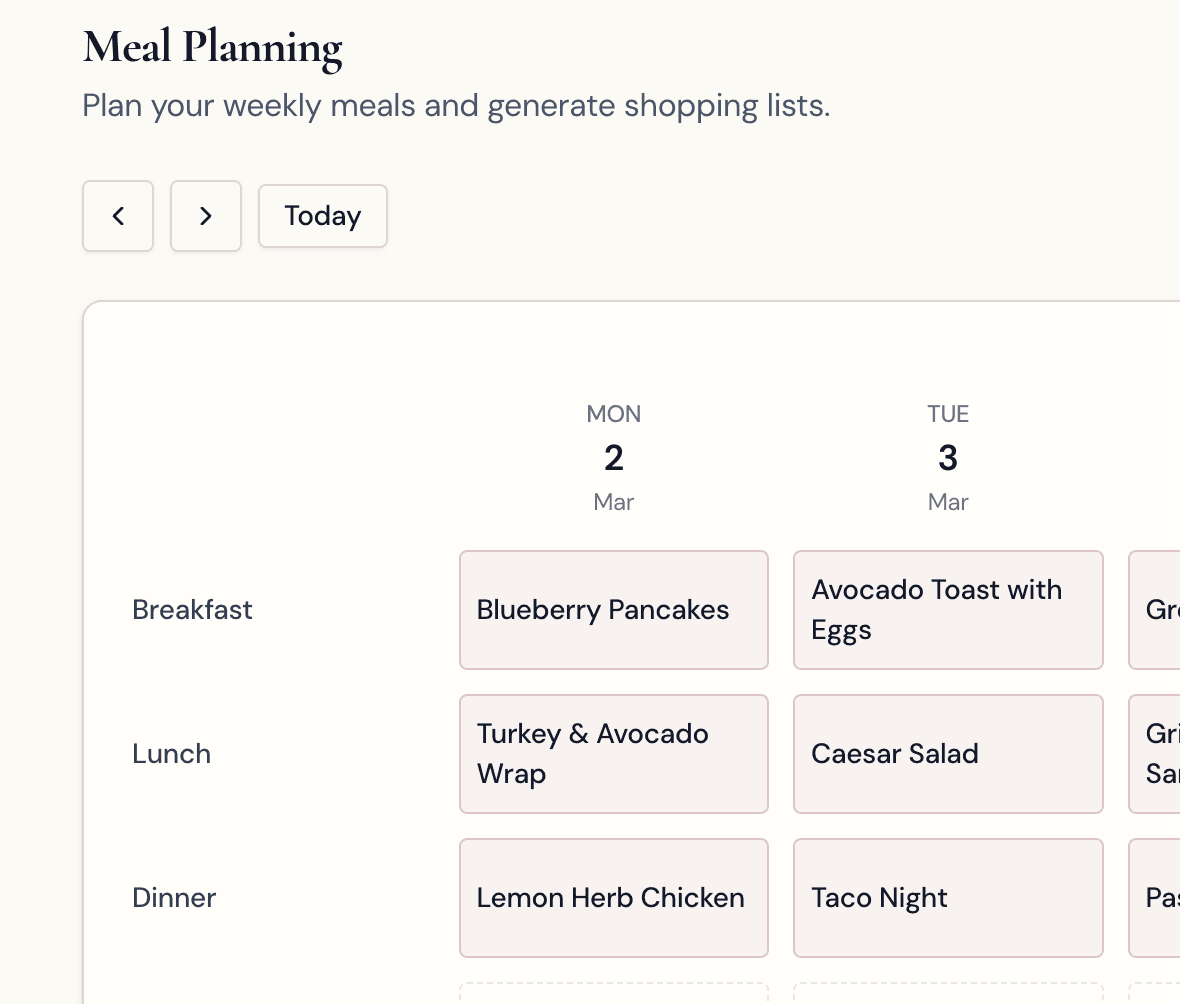This screenshot has width=1180, height=1004.
Task: Select the Breakfast row label
Action: tap(192, 610)
